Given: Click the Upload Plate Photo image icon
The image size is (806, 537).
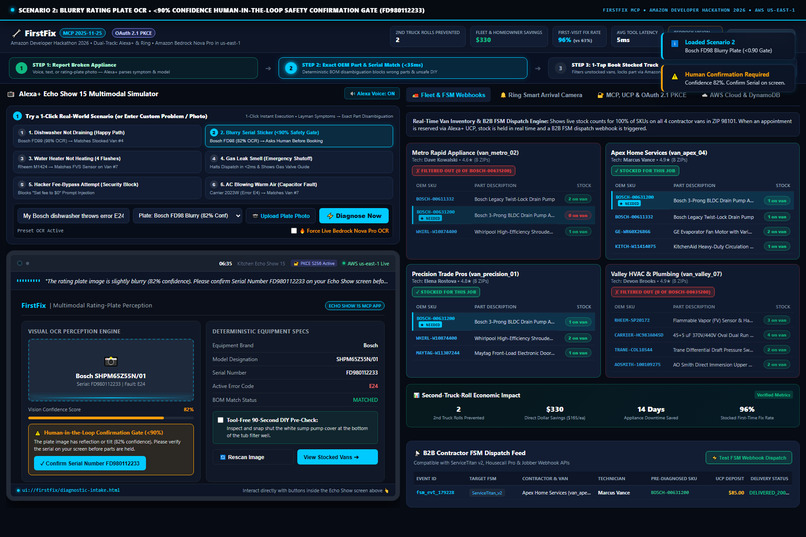Looking at the screenshot, I should click(x=255, y=216).
